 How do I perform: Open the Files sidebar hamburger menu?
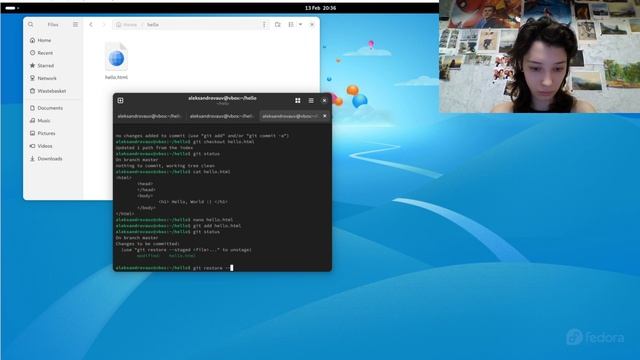coord(76,24)
